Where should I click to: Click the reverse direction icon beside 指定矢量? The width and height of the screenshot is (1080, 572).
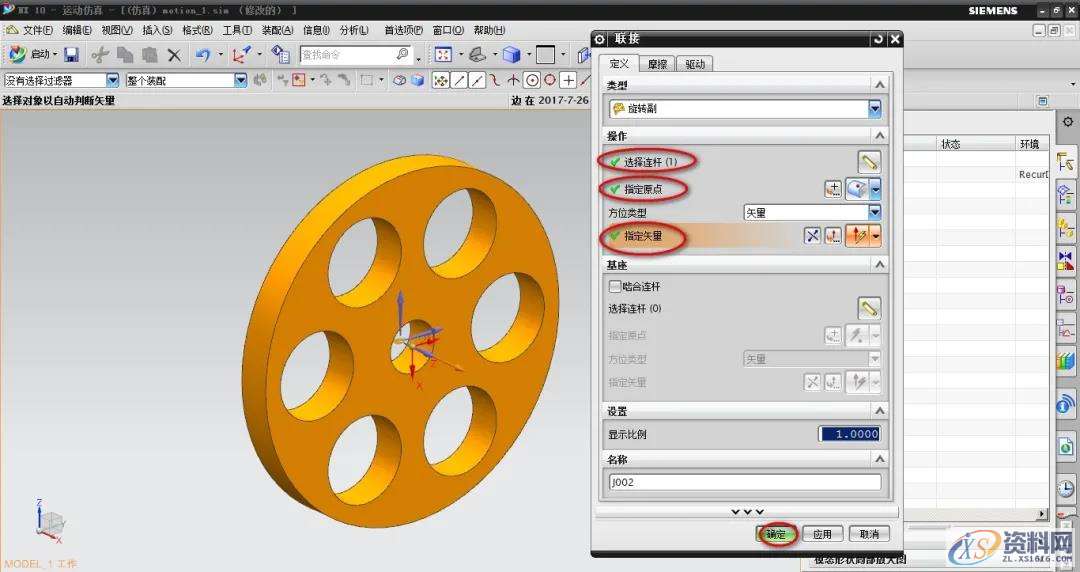click(812, 236)
